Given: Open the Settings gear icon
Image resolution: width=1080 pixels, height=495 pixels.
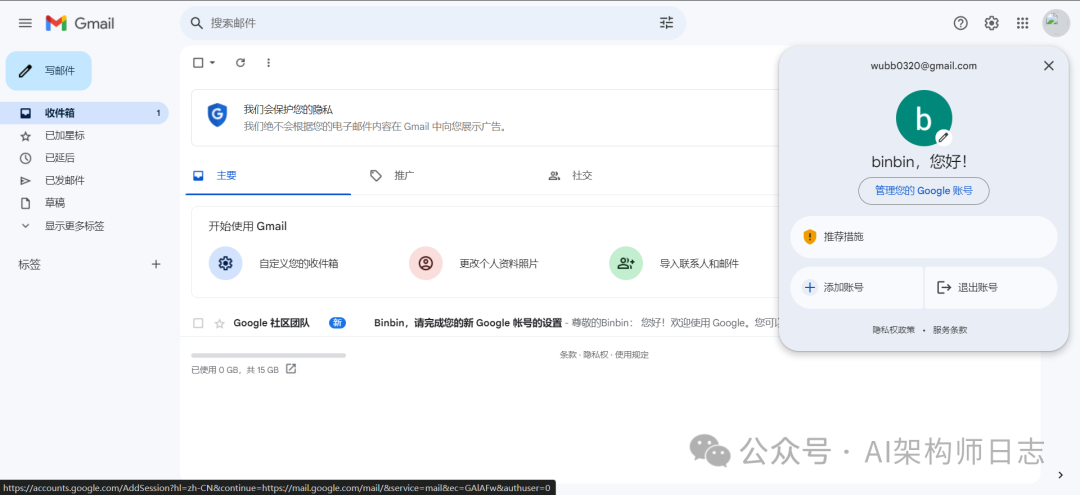Looking at the screenshot, I should (991, 23).
